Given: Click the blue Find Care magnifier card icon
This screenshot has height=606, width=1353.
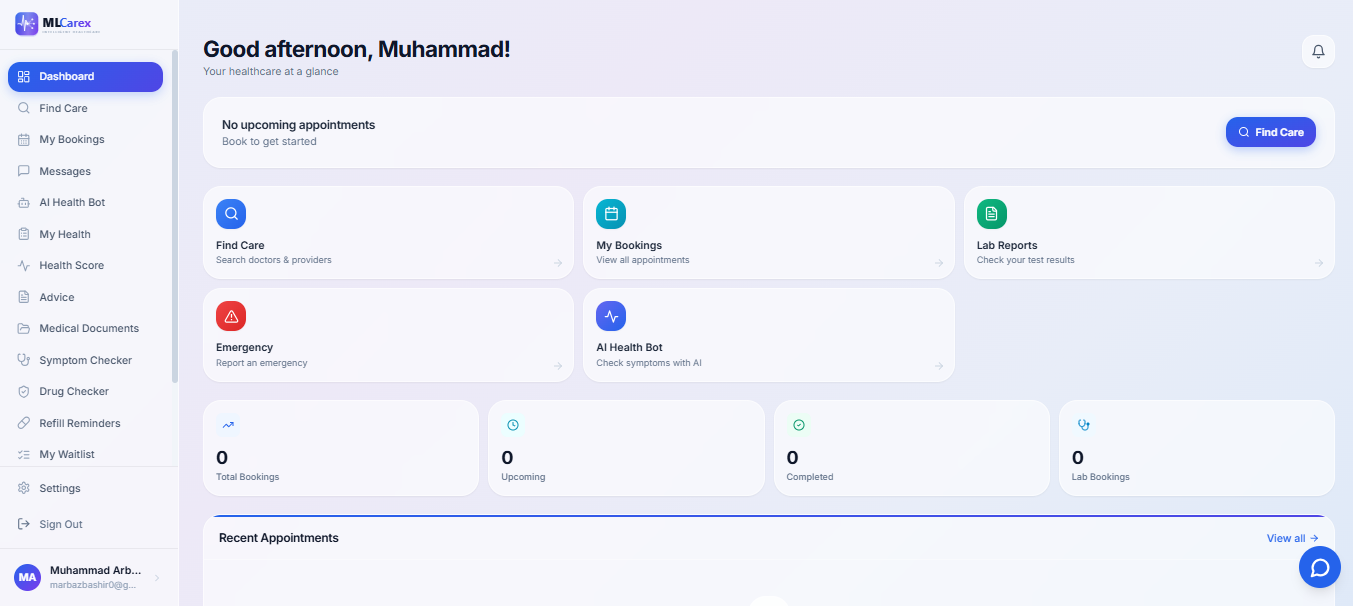Looking at the screenshot, I should pos(231,214).
